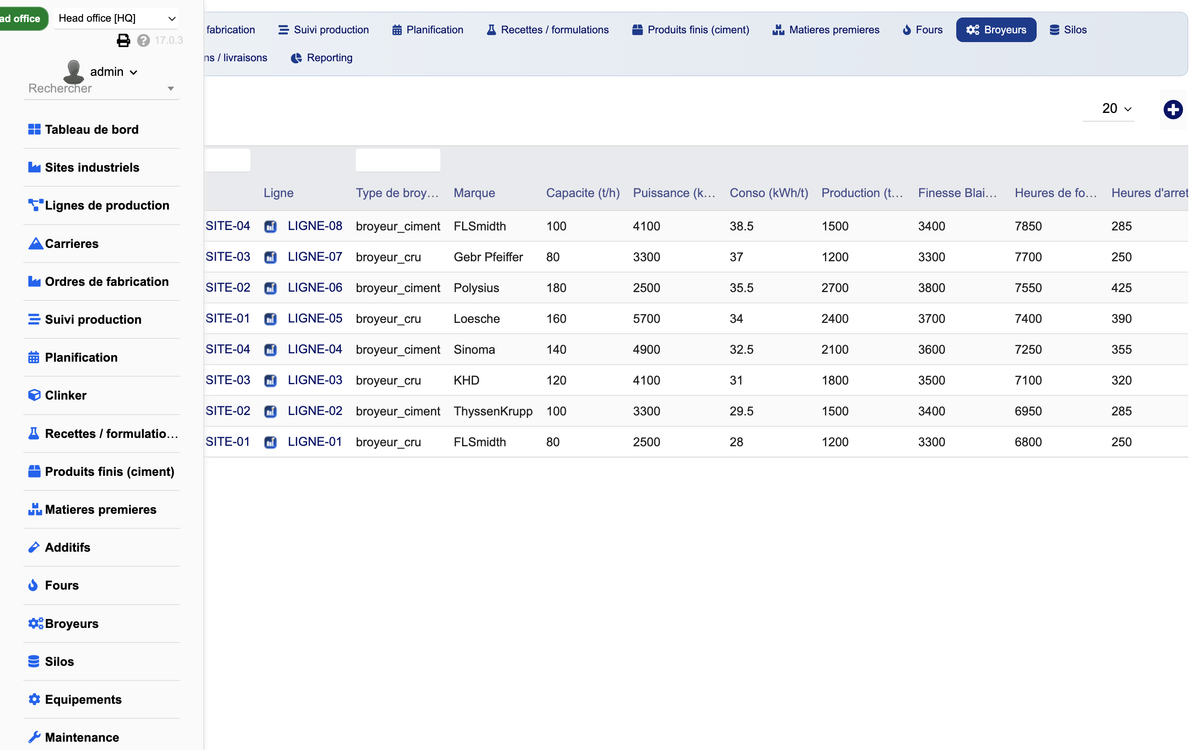Open the Matieres premieres top tab
Image resolution: width=1200 pixels, height=750 pixels.
tap(826, 30)
